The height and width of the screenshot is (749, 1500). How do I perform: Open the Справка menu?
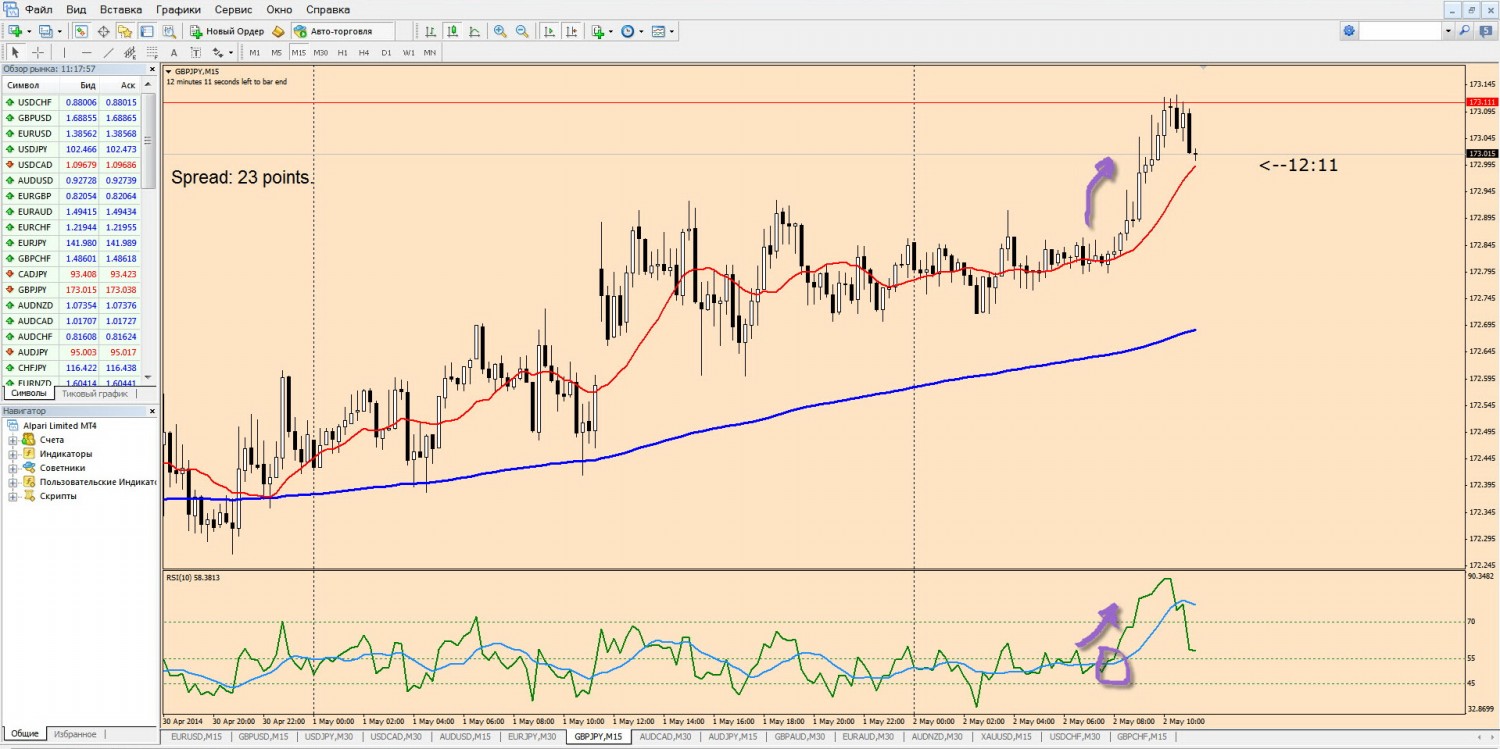click(x=328, y=9)
